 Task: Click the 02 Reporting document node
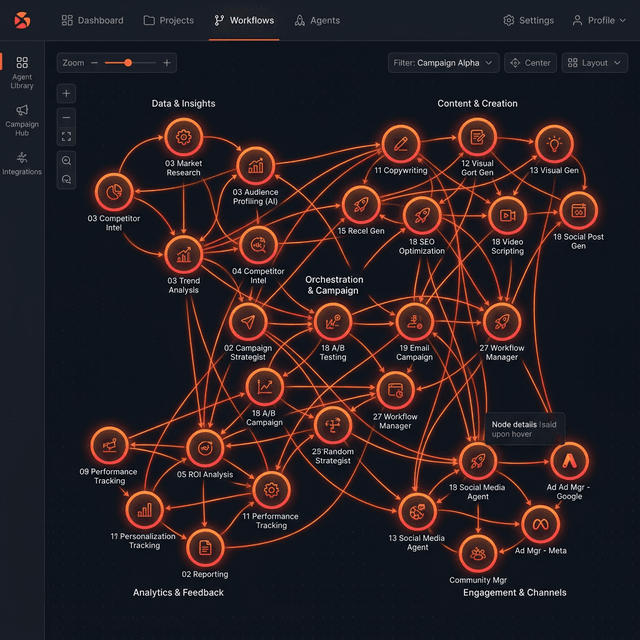coord(205,546)
